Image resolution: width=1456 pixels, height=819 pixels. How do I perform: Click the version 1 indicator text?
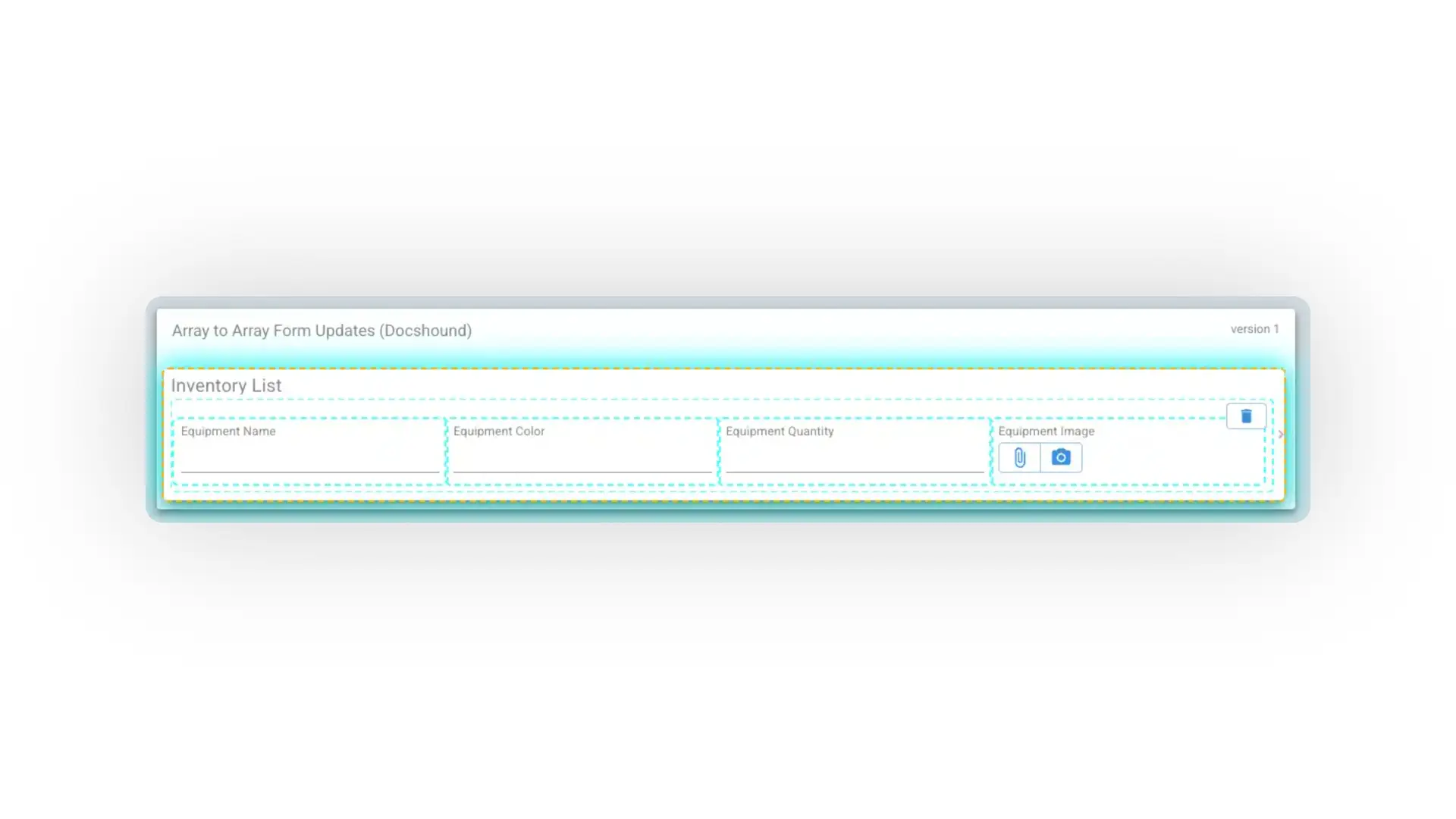point(1254,329)
